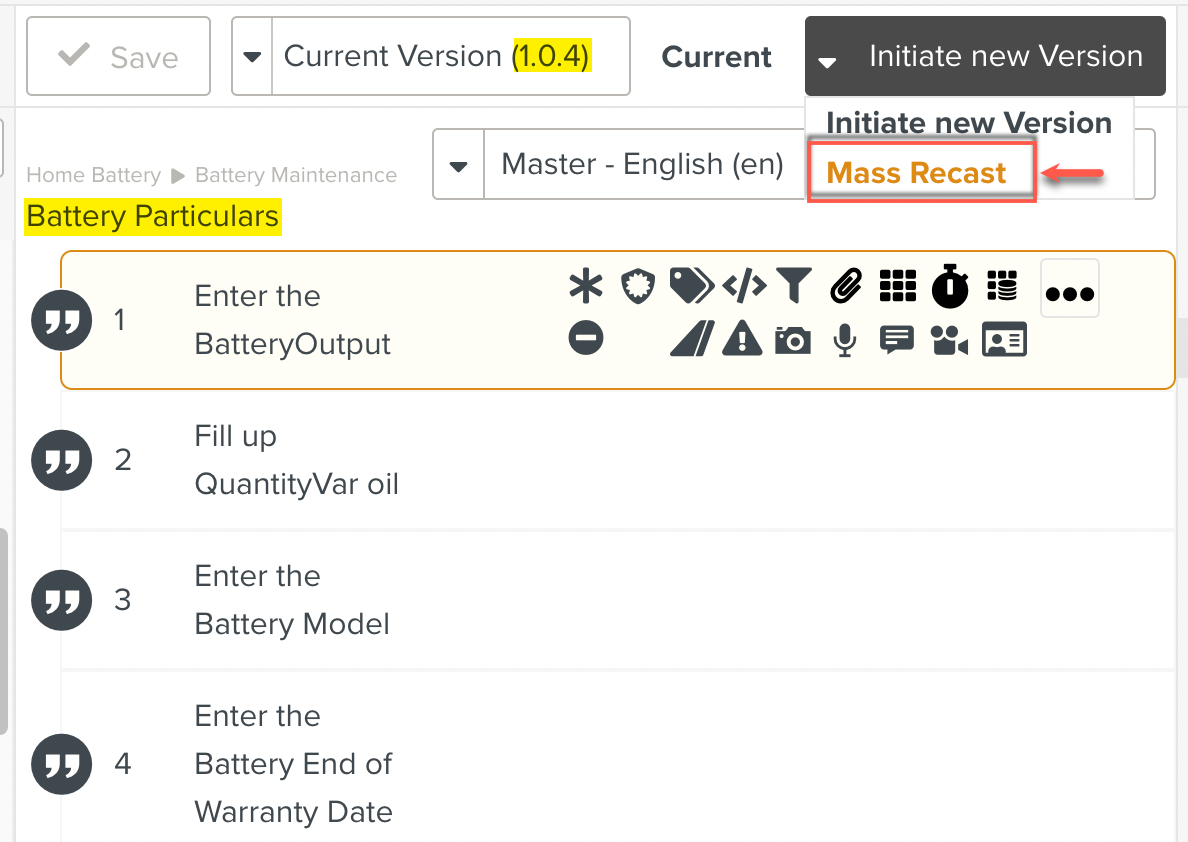1188x842 pixels.
Task: Click the stopwatch timer icon
Action: [950, 288]
